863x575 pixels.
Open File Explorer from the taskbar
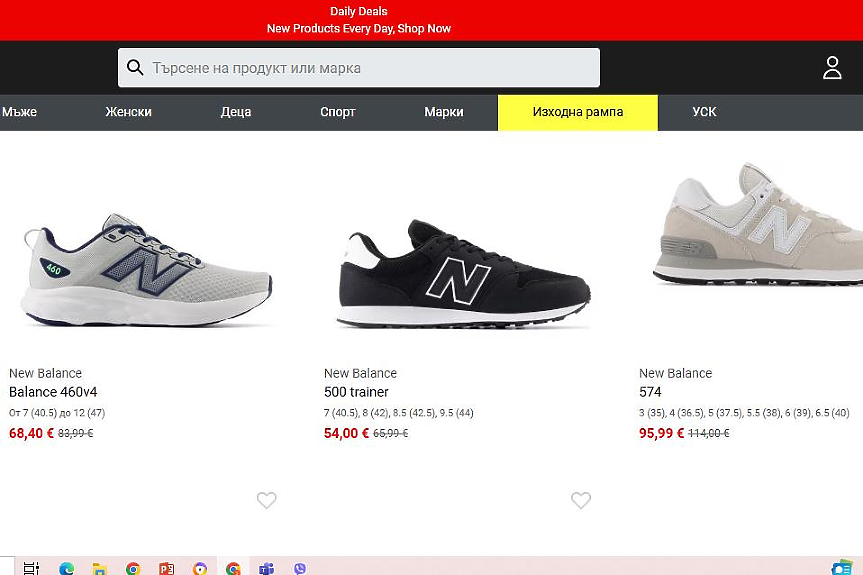point(99,568)
